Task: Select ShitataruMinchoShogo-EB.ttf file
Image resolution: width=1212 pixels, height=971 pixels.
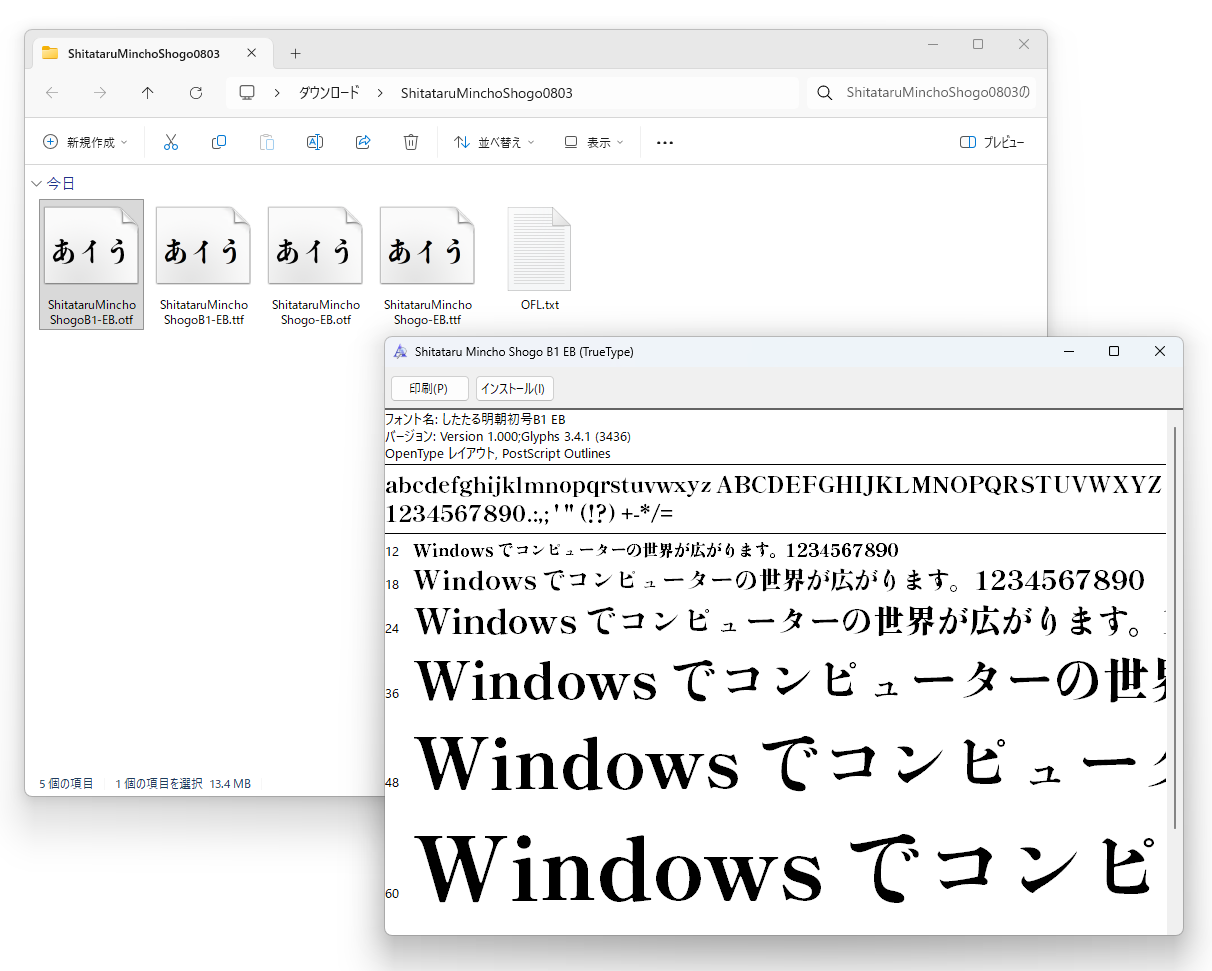Action: (428, 264)
